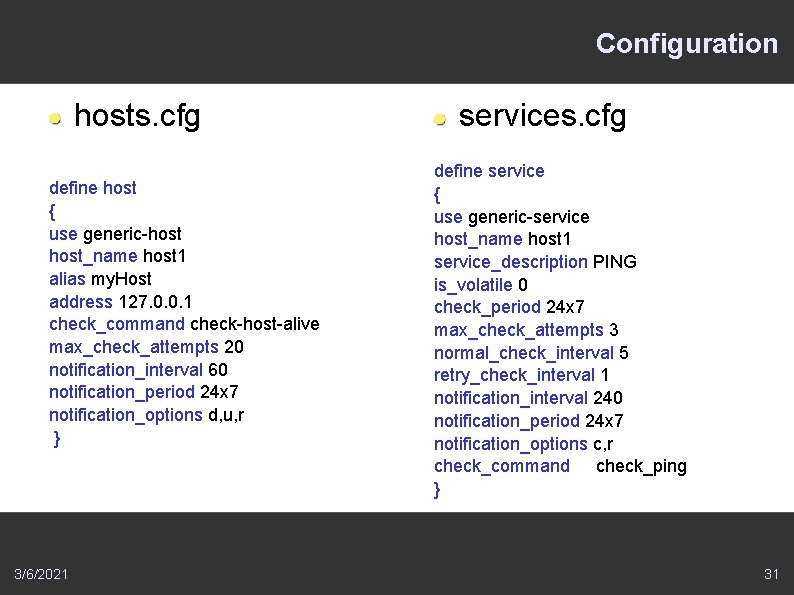Click 'retry_check_interval 1' line

coord(521,375)
